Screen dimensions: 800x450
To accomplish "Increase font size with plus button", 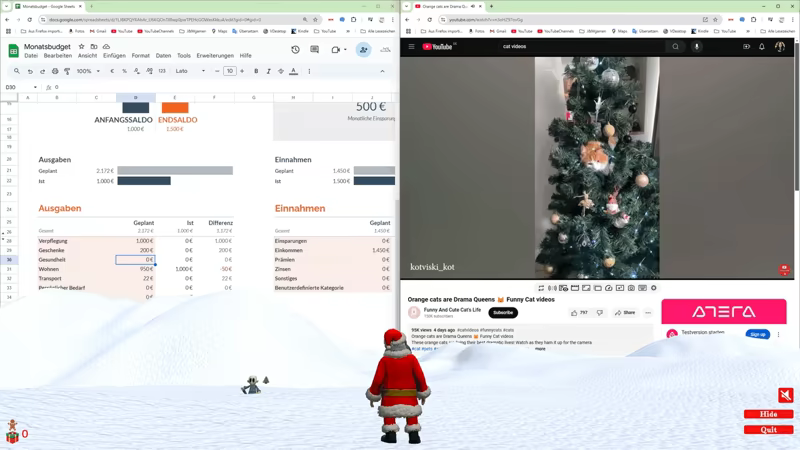I will click(x=242, y=71).
